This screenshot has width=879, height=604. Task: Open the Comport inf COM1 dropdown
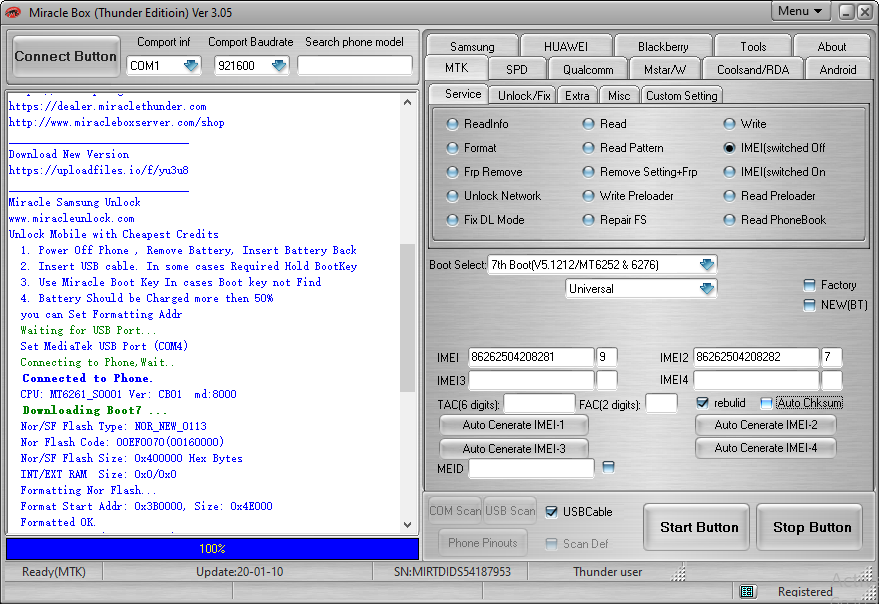coord(191,66)
